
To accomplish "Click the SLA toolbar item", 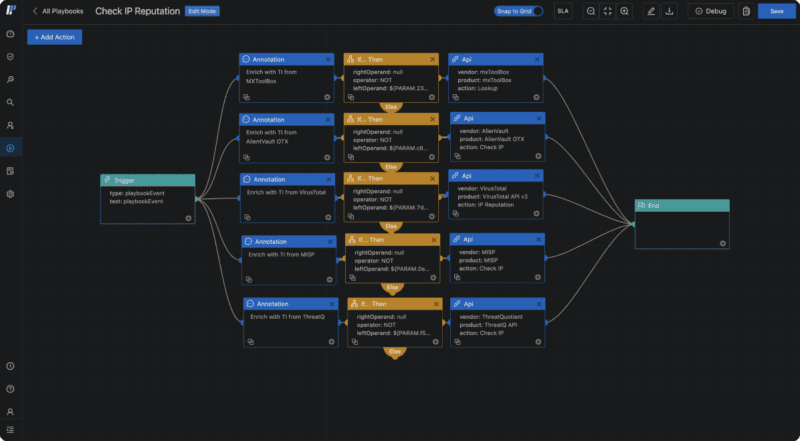I will coord(563,11).
